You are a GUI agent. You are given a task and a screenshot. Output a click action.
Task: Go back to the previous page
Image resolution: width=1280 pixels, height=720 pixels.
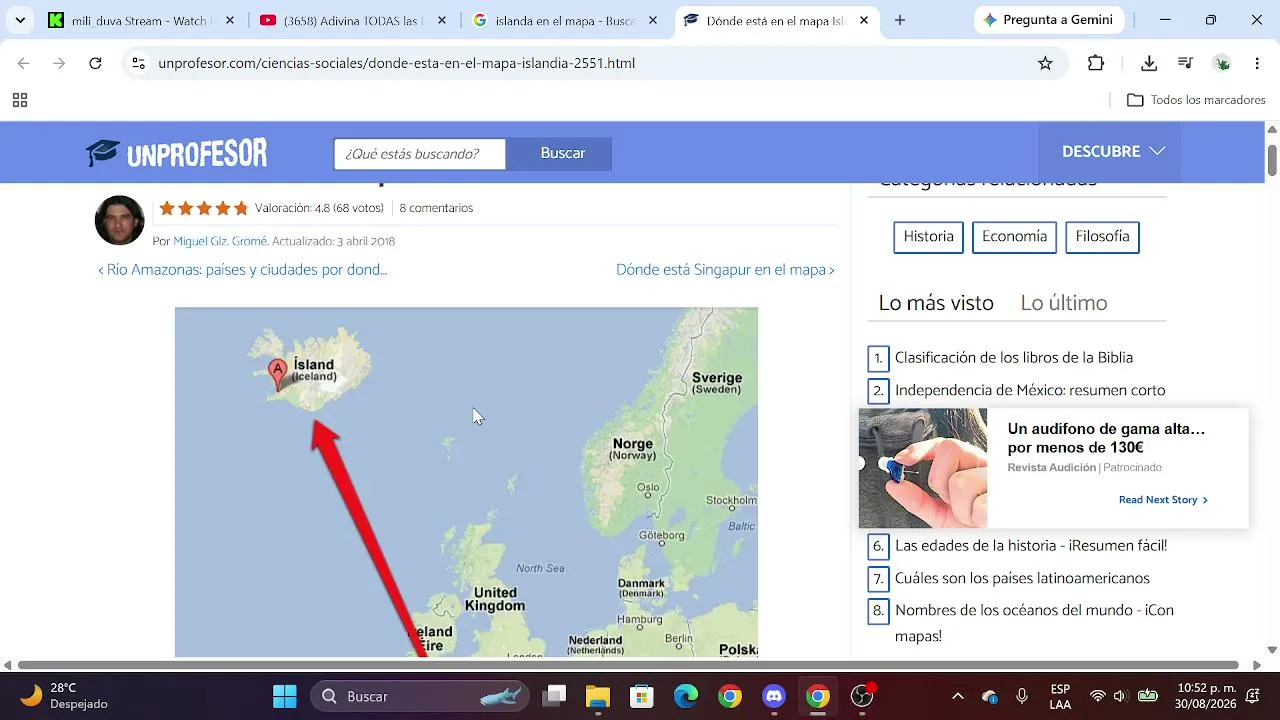[24, 63]
